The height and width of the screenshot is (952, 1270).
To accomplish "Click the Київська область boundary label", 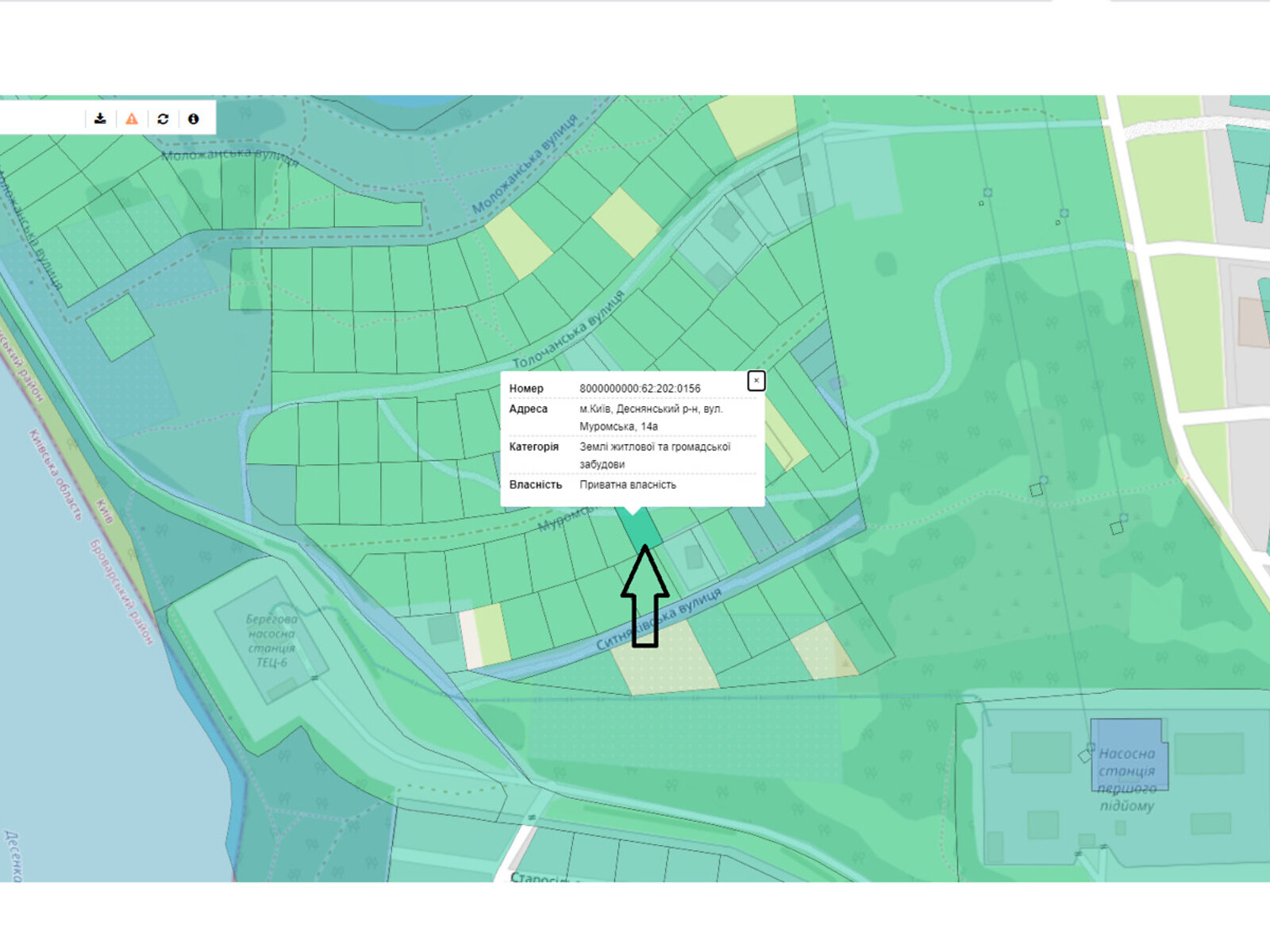I will pyautogui.click(x=55, y=474).
